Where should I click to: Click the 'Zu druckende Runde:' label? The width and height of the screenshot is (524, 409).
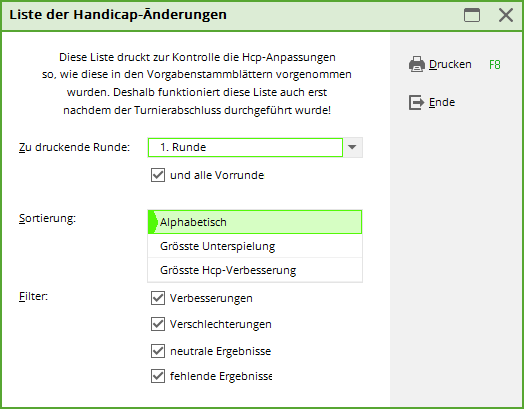coord(74,147)
